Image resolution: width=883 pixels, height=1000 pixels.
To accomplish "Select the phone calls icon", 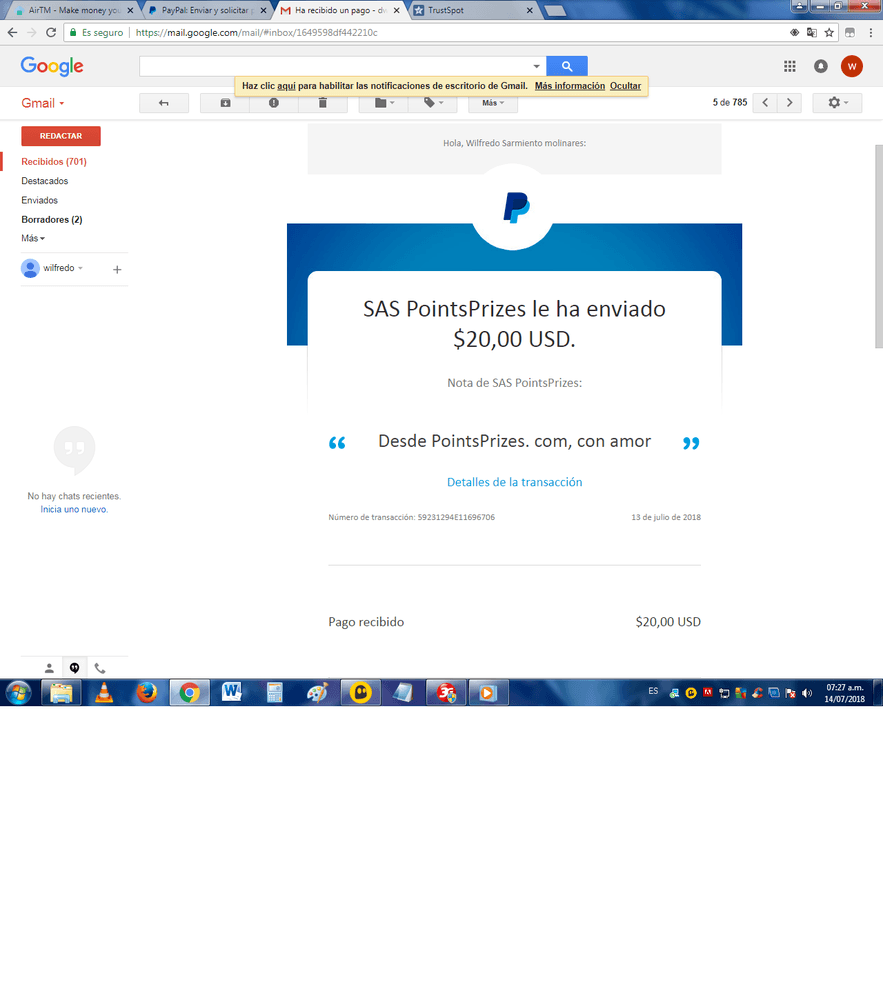I will point(100,668).
